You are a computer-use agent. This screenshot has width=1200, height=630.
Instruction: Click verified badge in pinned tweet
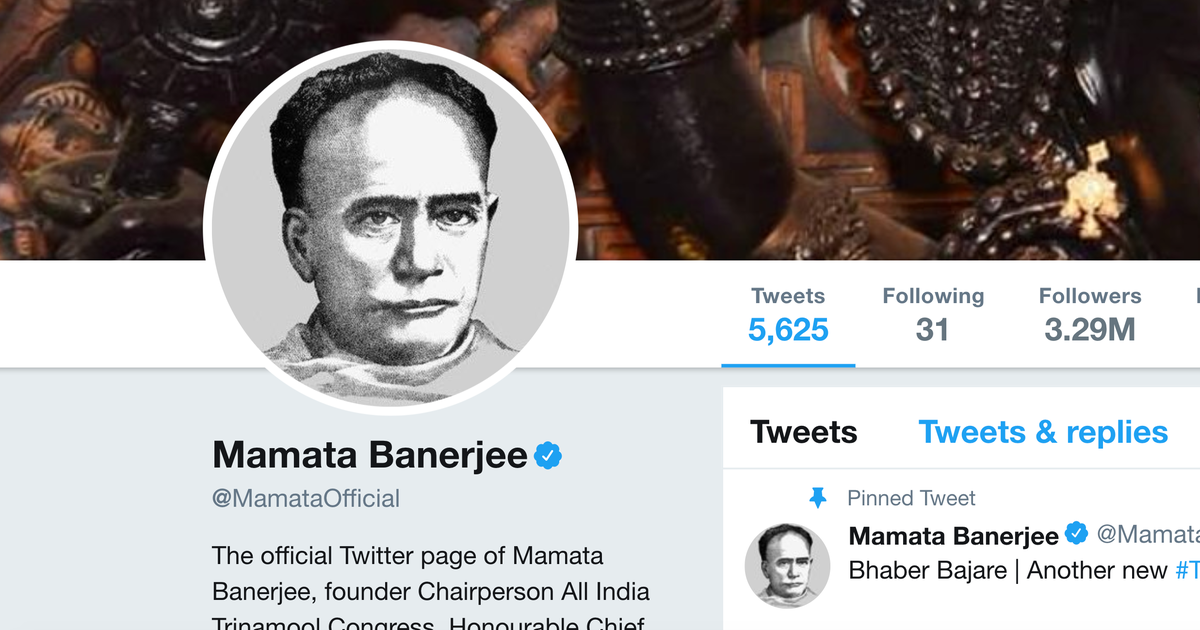1076,534
